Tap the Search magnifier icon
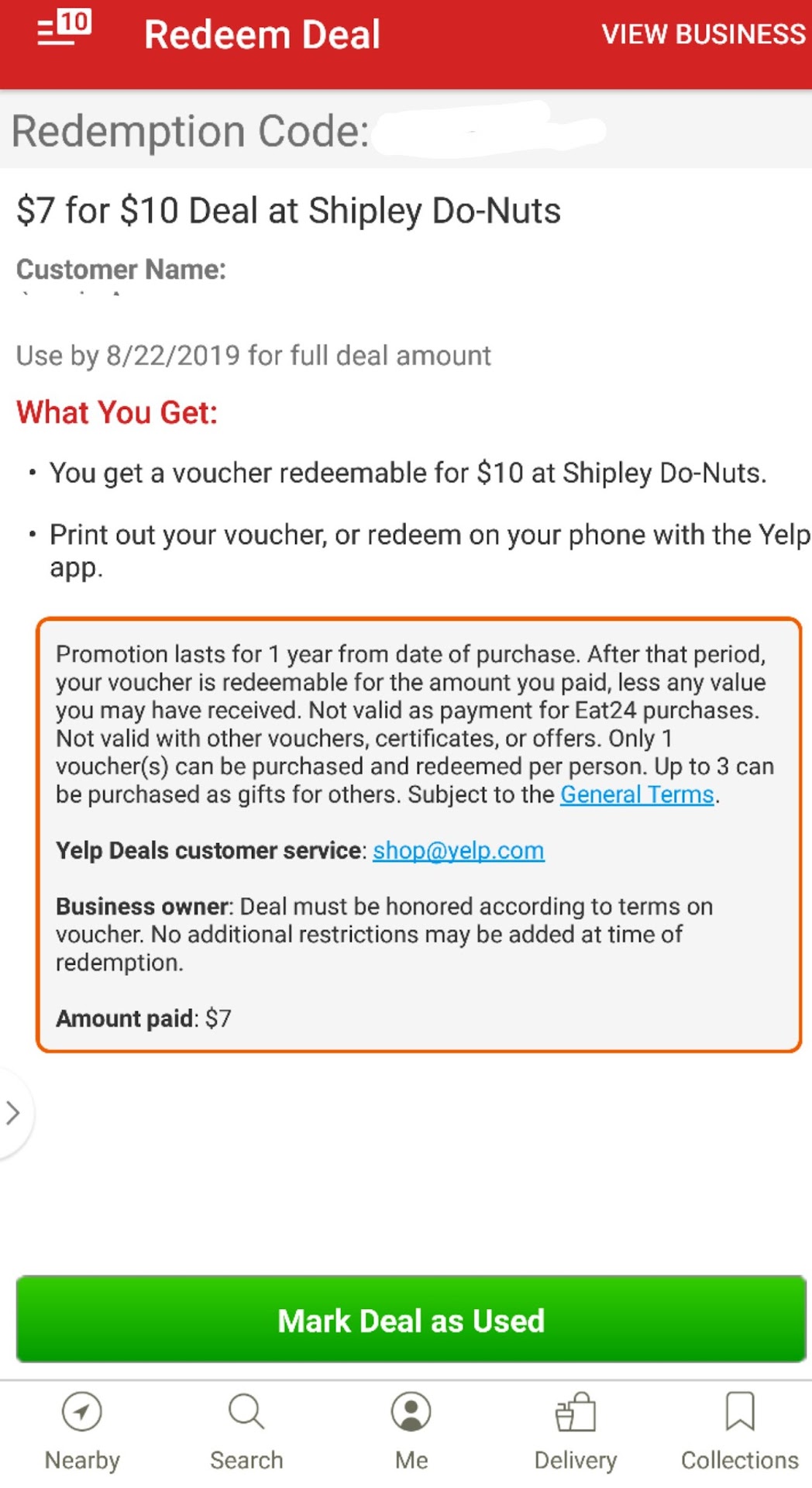The image size is (812, 1488). coord(246,1412)
